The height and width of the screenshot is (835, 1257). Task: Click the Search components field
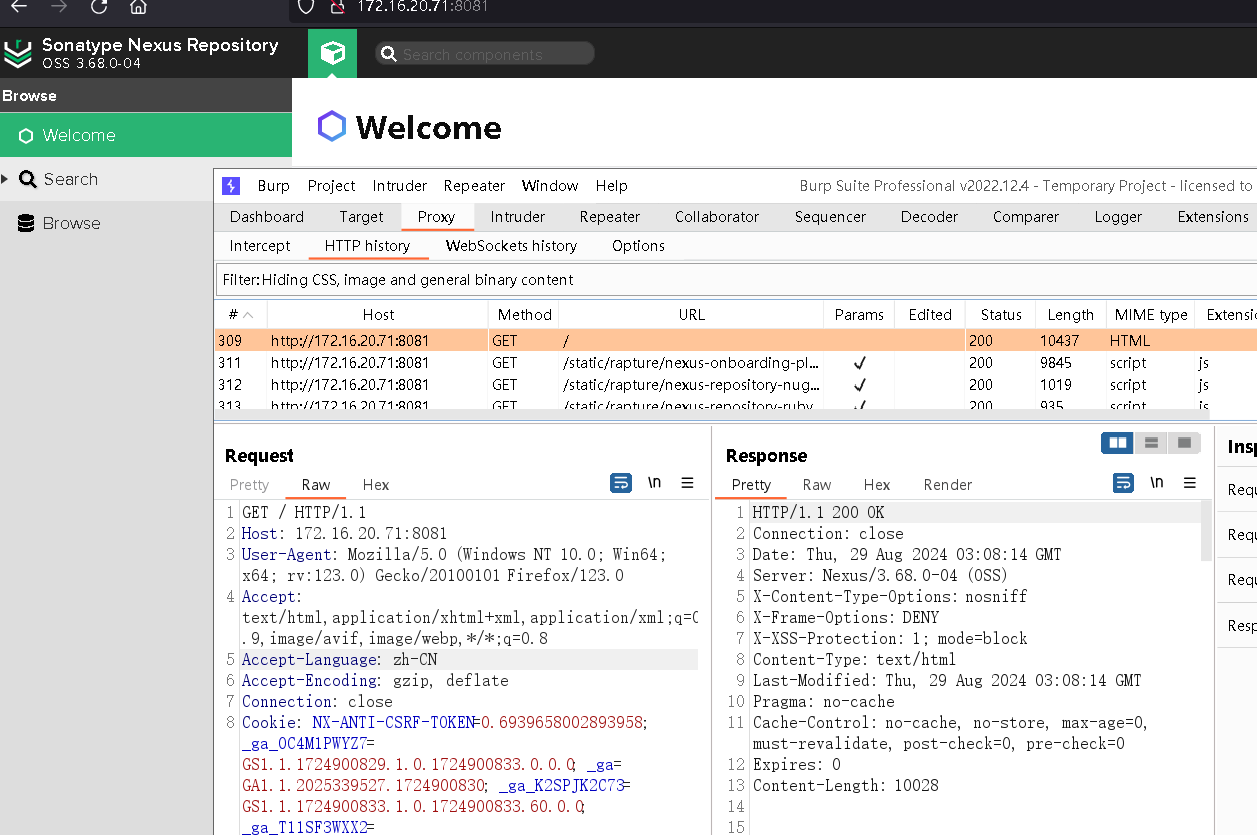(x=485, y=54)
